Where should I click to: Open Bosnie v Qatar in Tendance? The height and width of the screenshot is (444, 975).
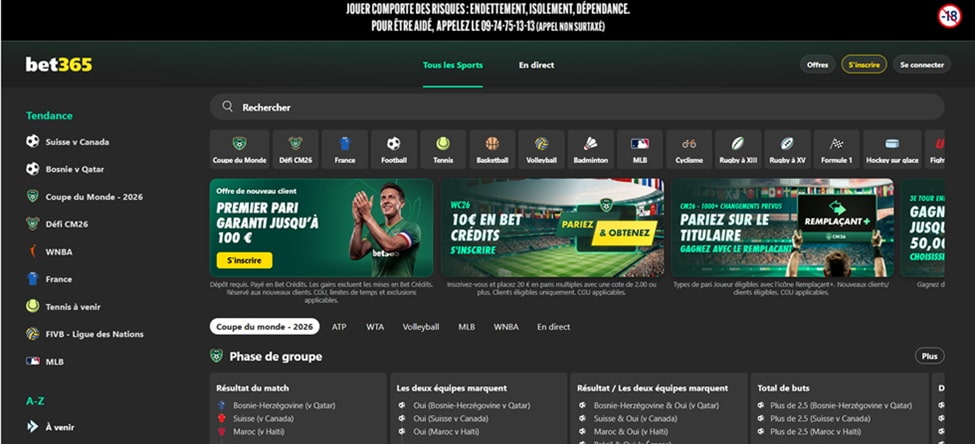(75, 169)
